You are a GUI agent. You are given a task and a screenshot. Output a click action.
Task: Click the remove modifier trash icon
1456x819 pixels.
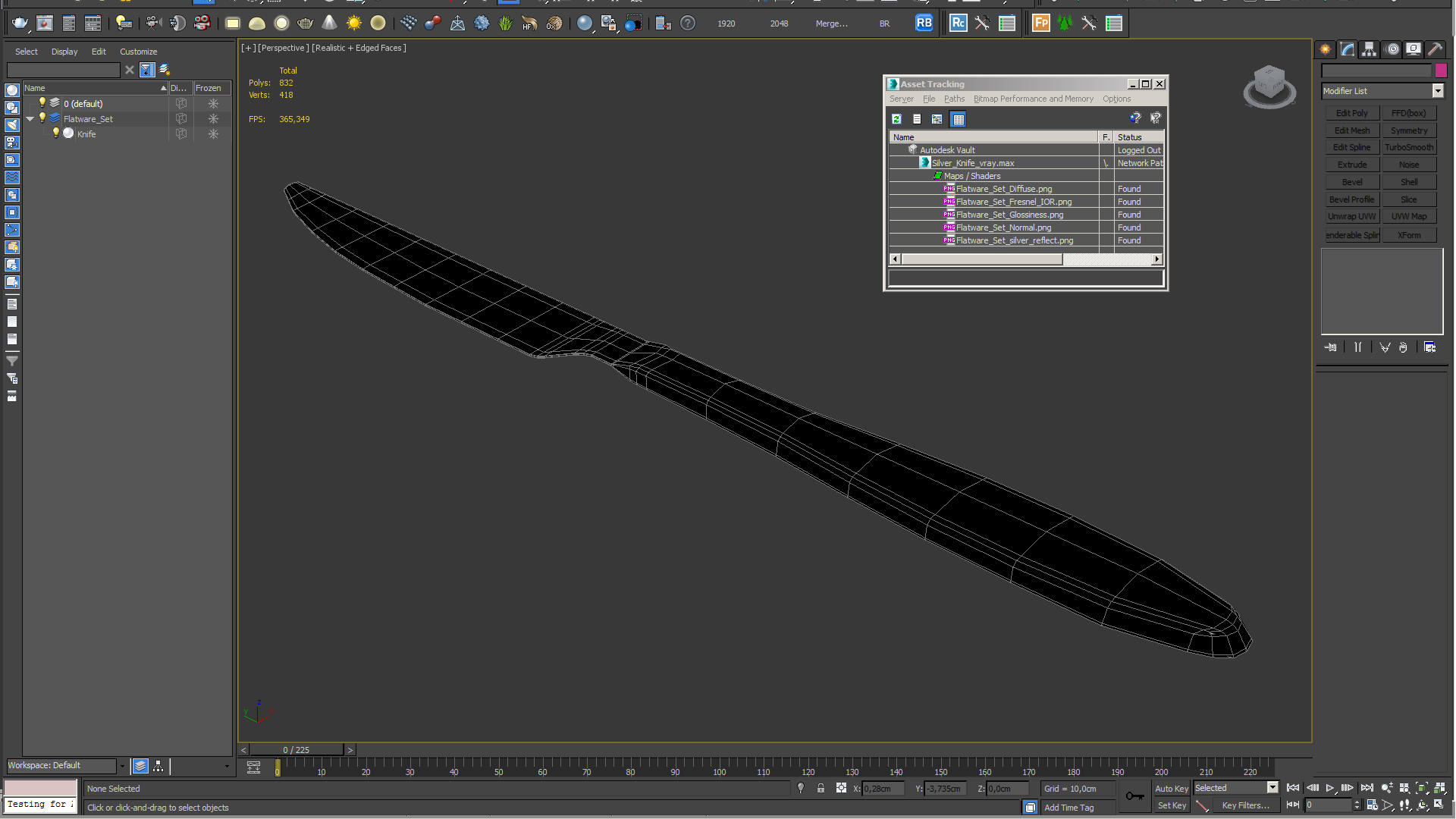[1403, 347]
